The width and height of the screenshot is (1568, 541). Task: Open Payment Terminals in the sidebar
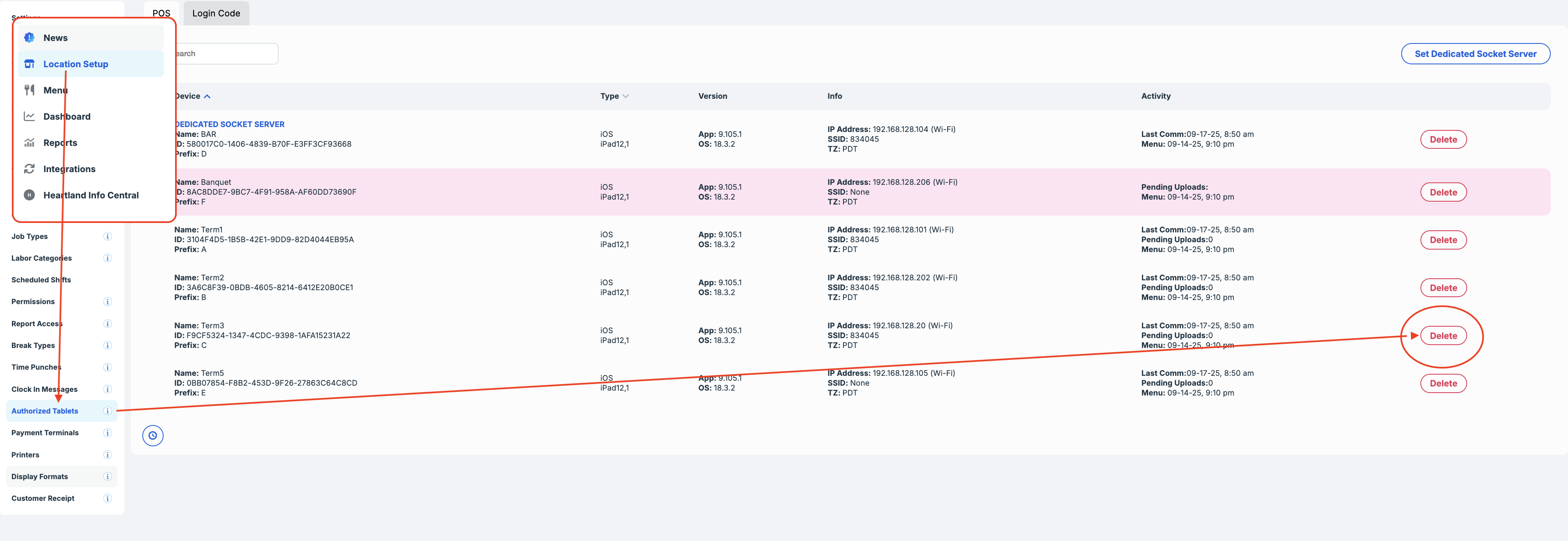(45, 433)
